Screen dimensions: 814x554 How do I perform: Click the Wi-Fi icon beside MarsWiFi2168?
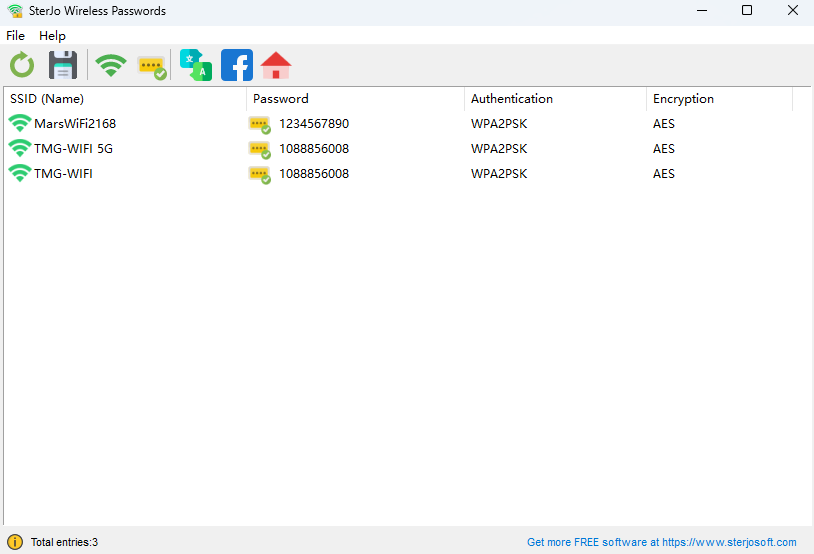(x=20, y=123)
